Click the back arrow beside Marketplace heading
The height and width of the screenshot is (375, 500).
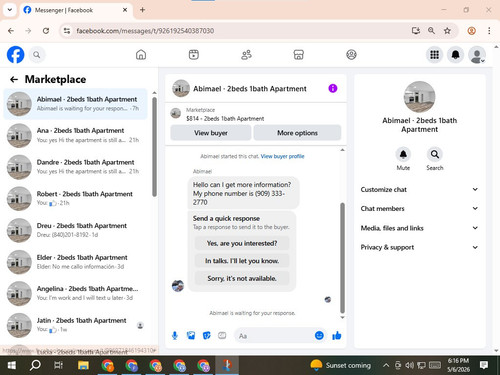14,79
